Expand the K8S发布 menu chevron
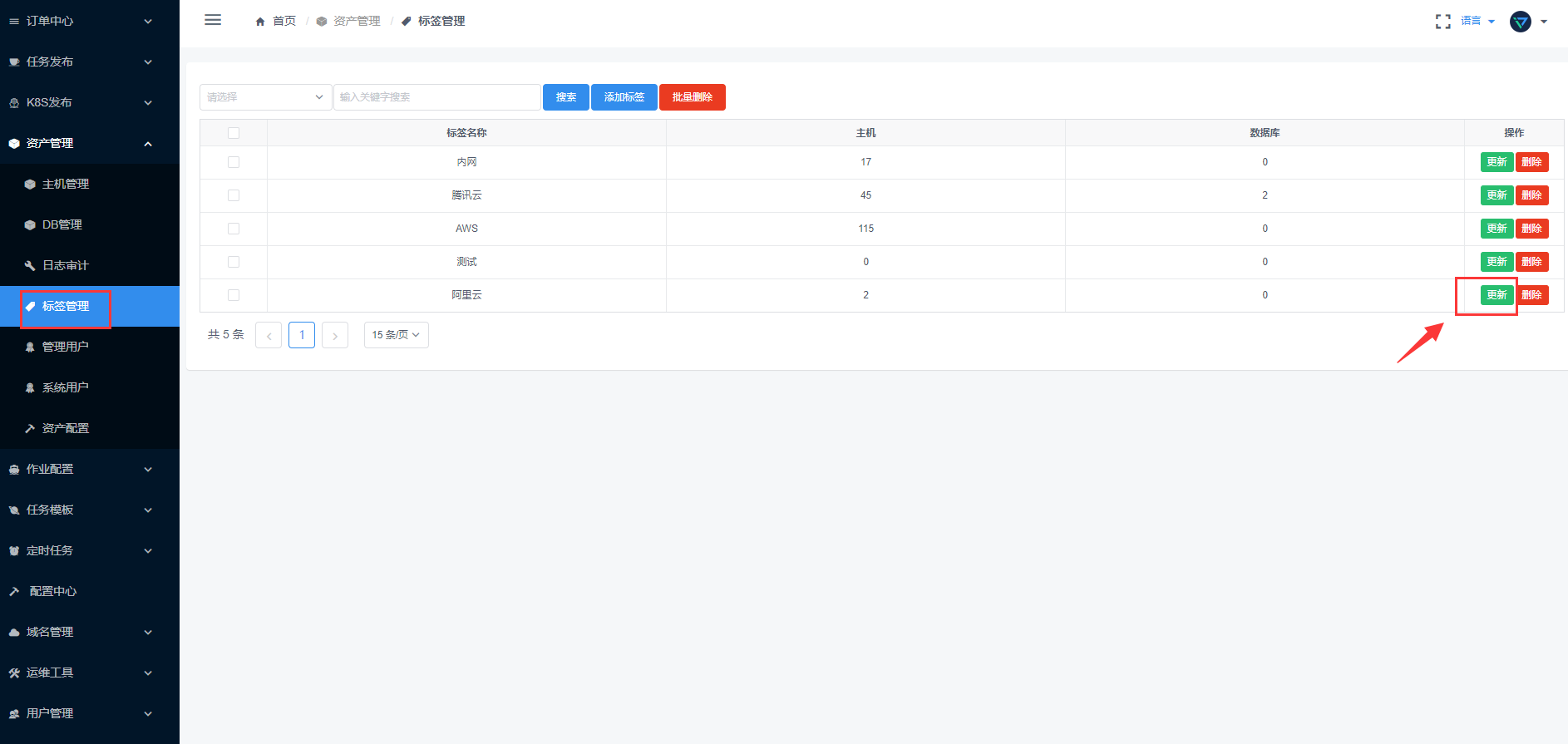The image size is (1568, 744). (x=148, y=103)
